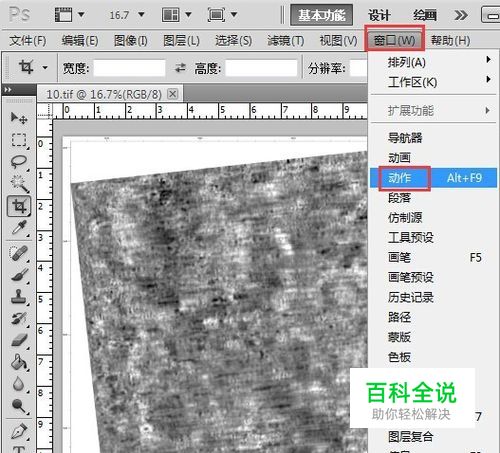Screen dimensions: 500x453
Task: Select the Pen tool
Action: 19,431
